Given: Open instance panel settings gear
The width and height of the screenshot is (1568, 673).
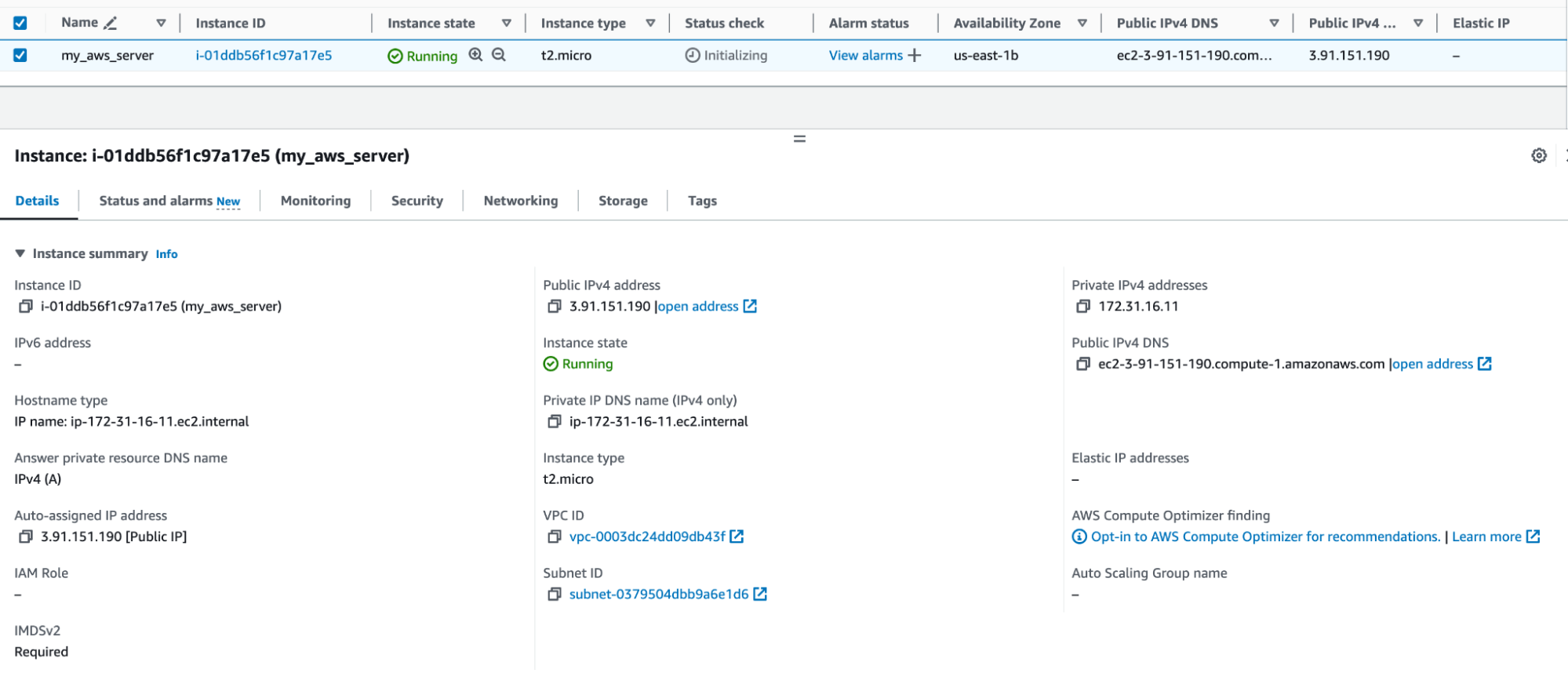Looking at the screenshot, I should 1539,155.
